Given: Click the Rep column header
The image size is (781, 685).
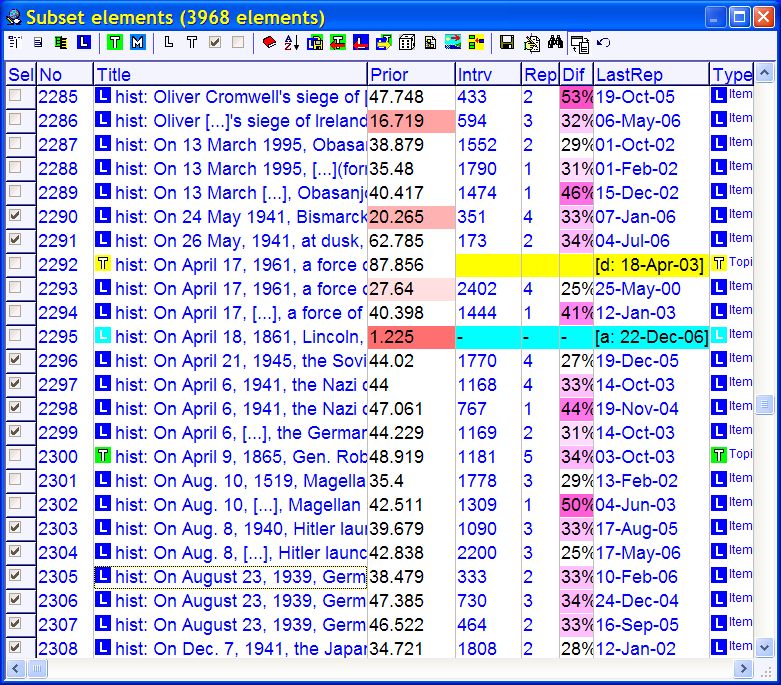Looking at the screenshot, I should 540,74.
